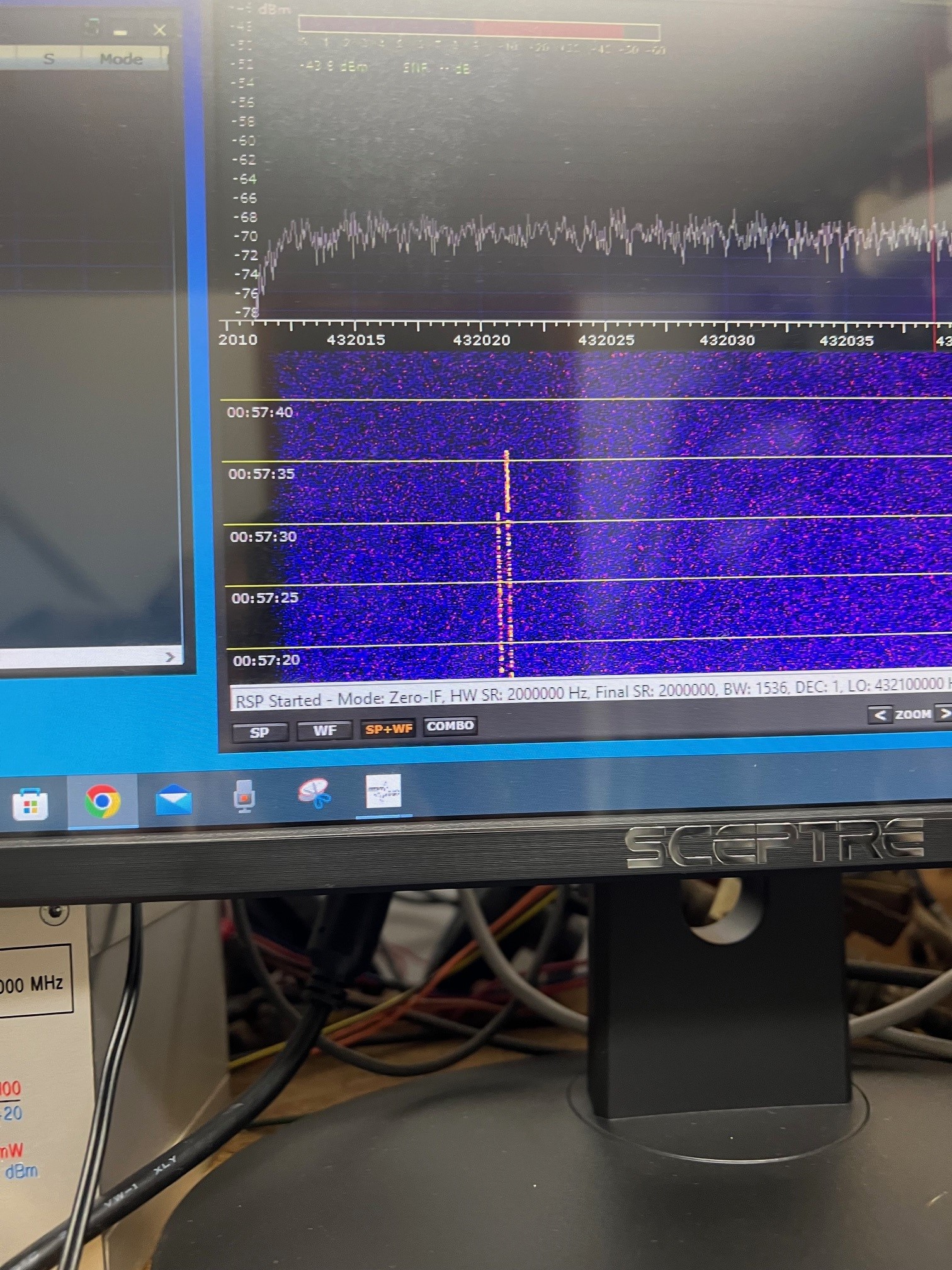
Task: Click the -70 dBm level label
Action: click(x=245, y=236)
